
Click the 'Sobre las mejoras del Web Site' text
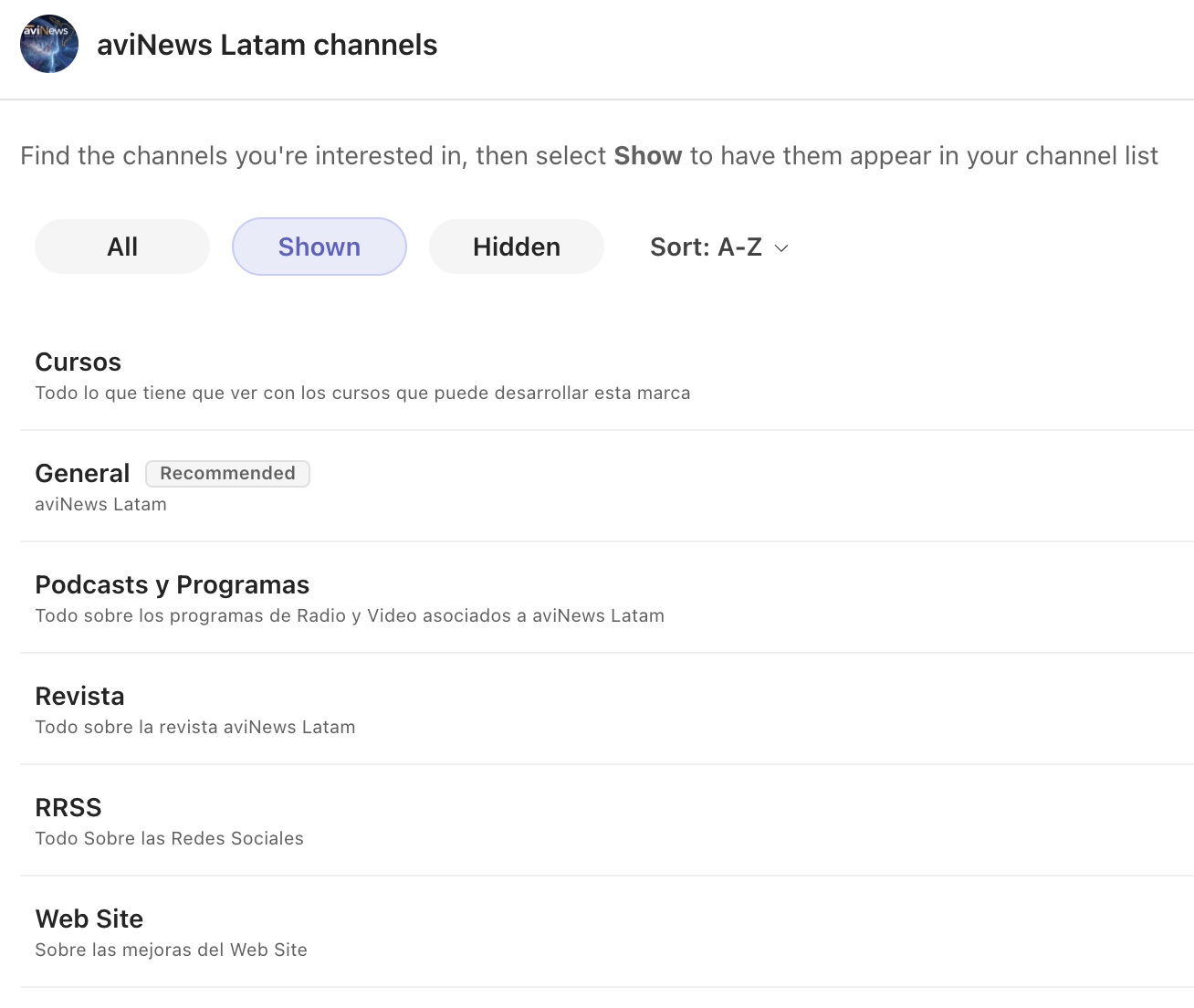pyautogui.click(x=172, y=950)
